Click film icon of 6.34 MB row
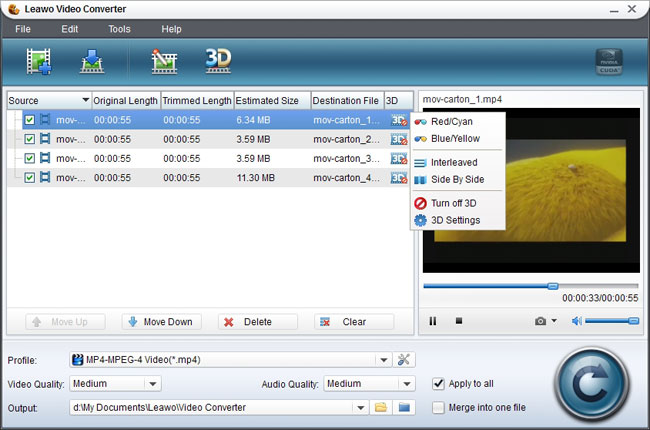 45,120
